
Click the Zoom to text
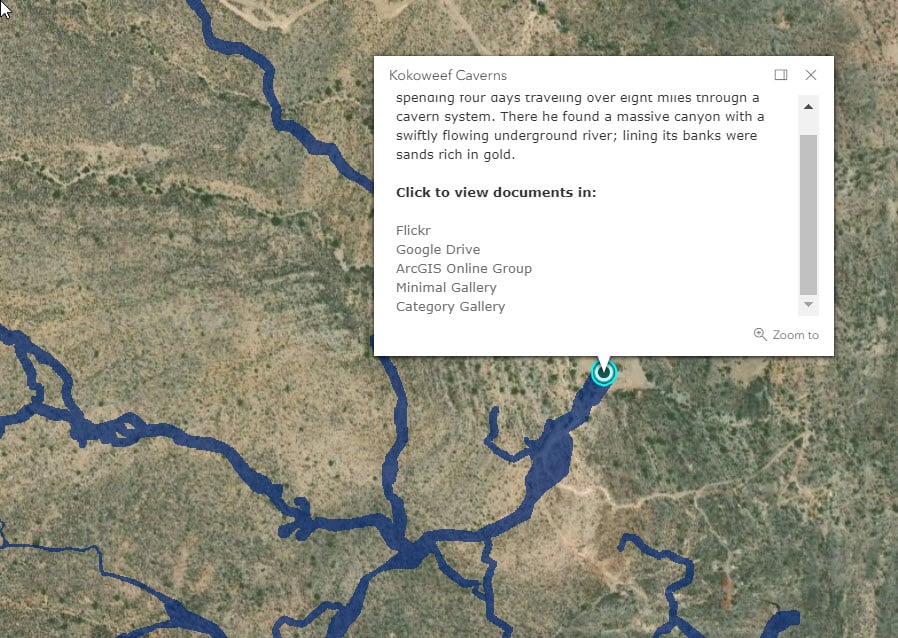[x=795, y=335]
